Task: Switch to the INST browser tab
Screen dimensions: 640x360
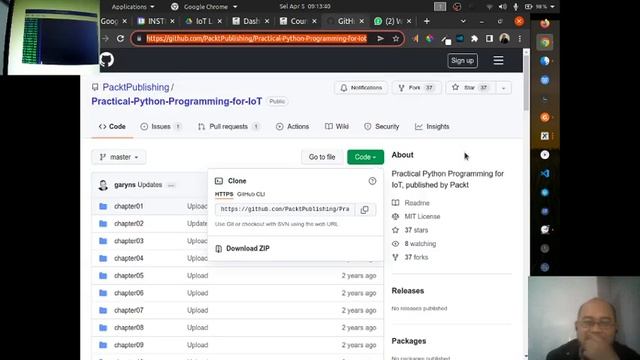Action: click(156, 21)
